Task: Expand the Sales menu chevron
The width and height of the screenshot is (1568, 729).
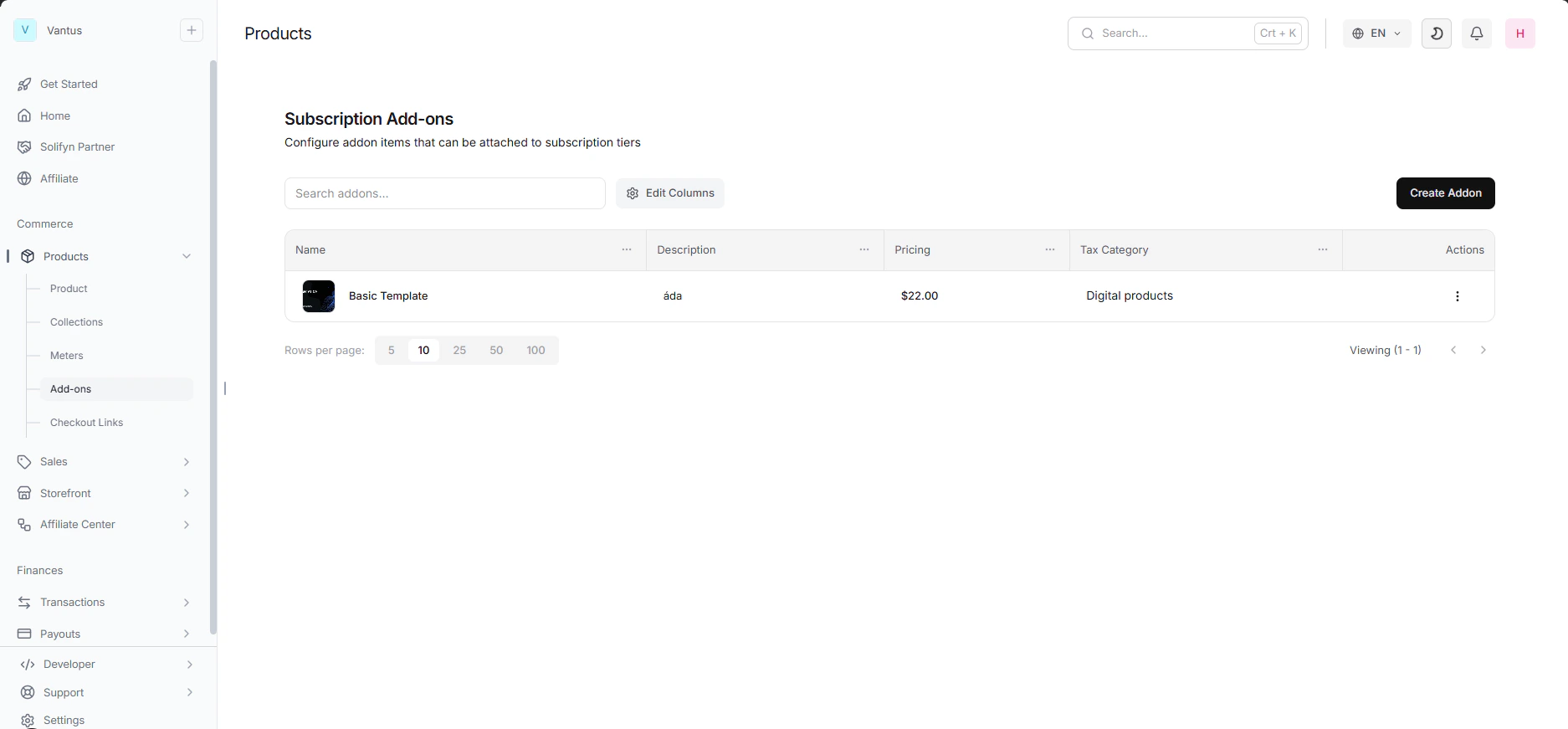Action: coord(187,462)
